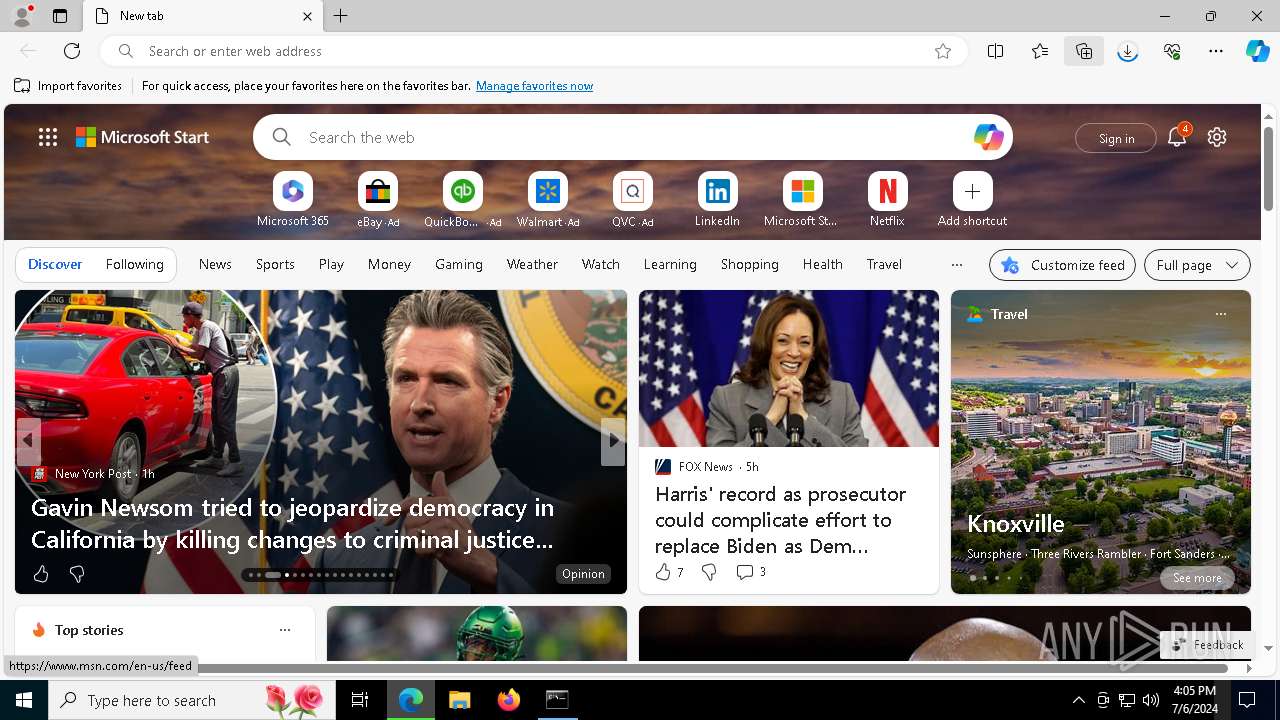Open Firefox from the taskbar
This screenshot has height=720, width=1280.
point(508,700)
